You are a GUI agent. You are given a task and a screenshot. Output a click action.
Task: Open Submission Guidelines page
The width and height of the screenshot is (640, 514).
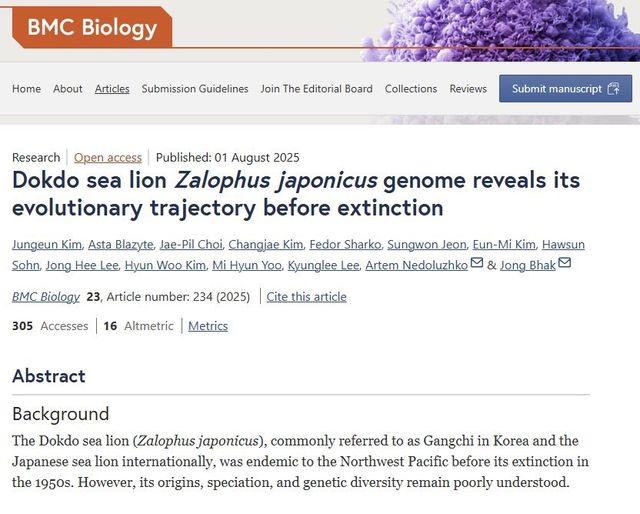[195, 89]
